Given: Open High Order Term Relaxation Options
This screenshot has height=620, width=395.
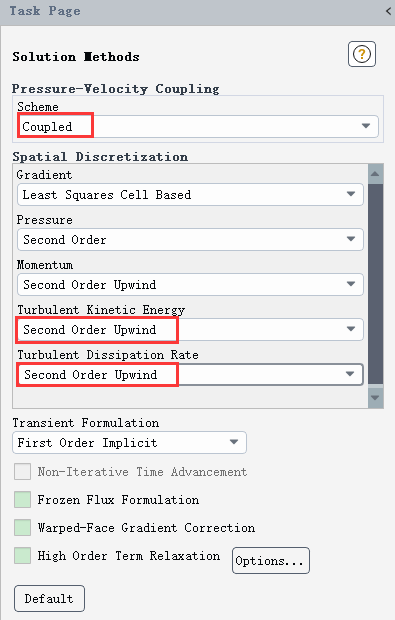Looking at the screenshot, I should [271, 560].
